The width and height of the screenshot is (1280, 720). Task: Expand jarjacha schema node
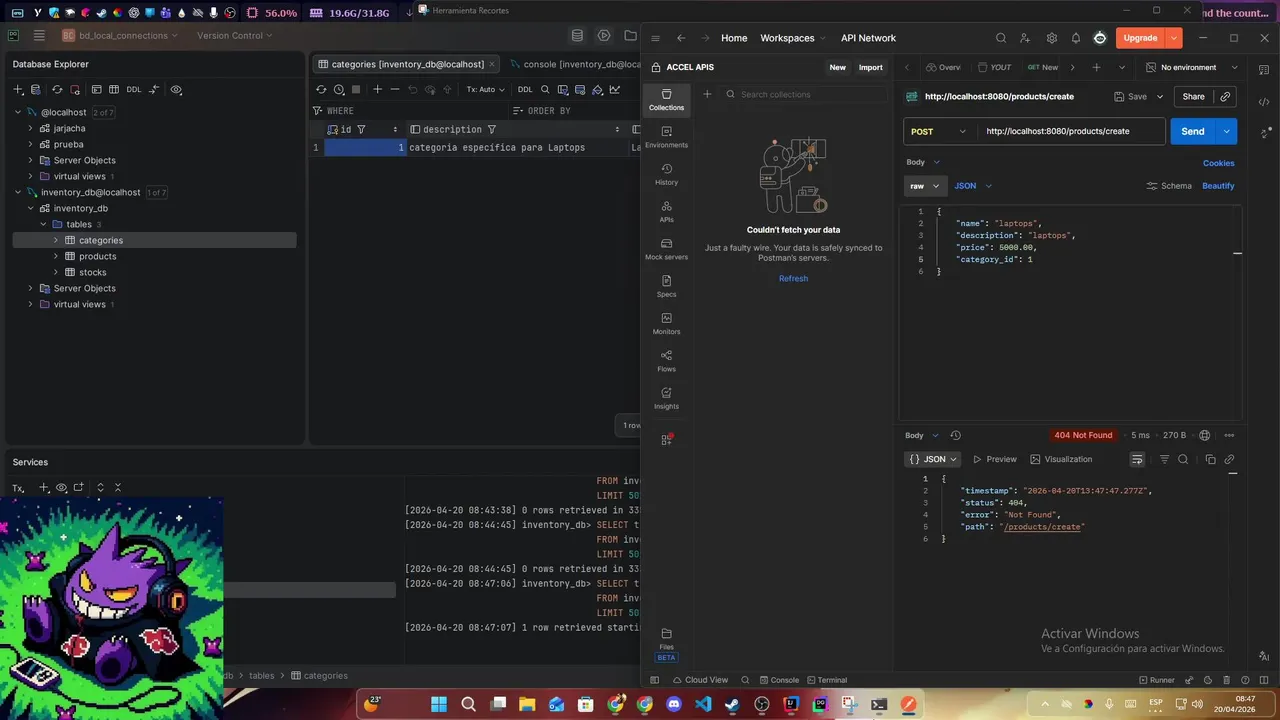coord(31,128)
